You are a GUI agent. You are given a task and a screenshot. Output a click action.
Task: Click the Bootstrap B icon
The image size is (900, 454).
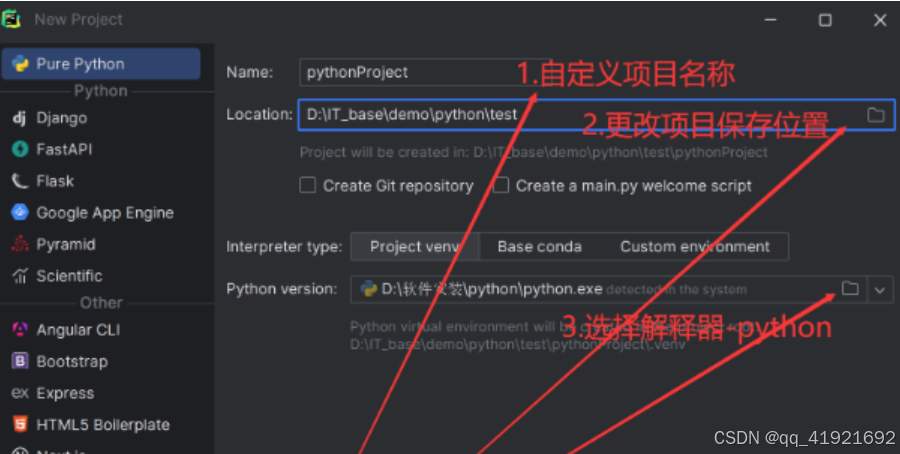point(20,361)
